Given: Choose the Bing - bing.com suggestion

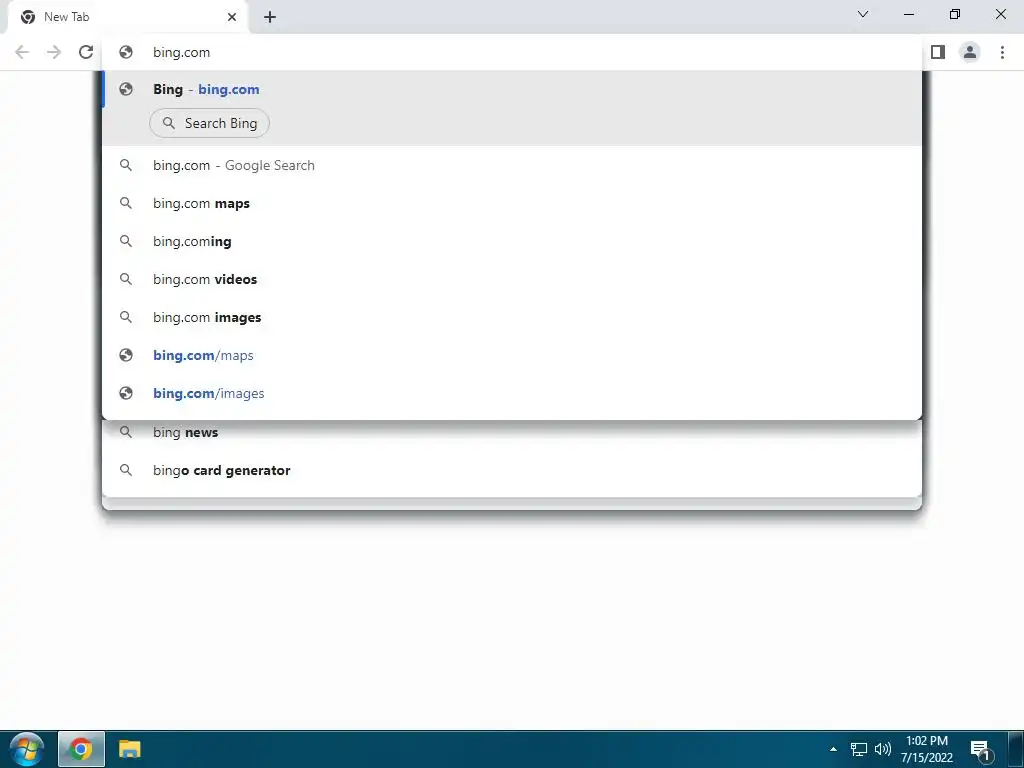Looking at the screenshot, I should [512, 89].
